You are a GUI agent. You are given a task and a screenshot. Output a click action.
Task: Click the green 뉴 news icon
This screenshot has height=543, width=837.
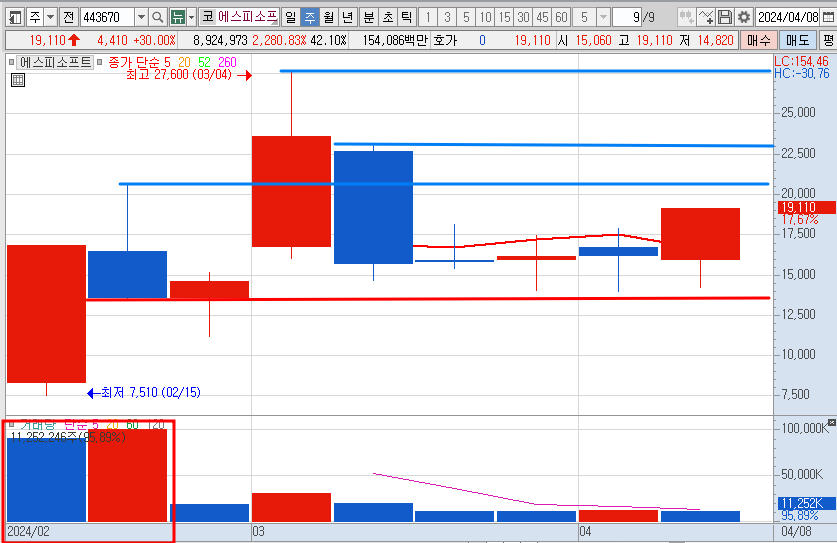(x=177, y=18)
